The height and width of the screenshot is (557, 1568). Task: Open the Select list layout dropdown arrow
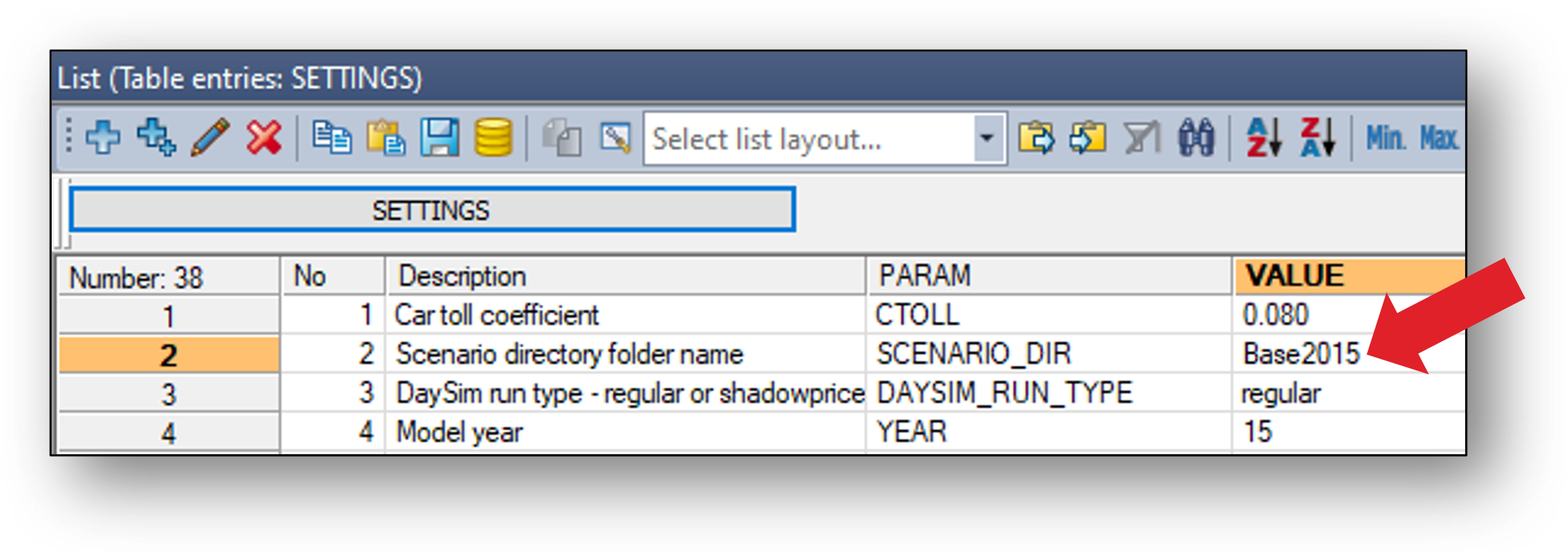tap(987, 138)
